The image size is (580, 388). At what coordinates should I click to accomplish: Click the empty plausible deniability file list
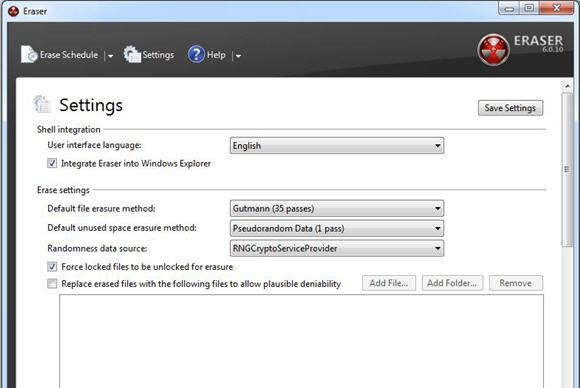pos(301,341)
